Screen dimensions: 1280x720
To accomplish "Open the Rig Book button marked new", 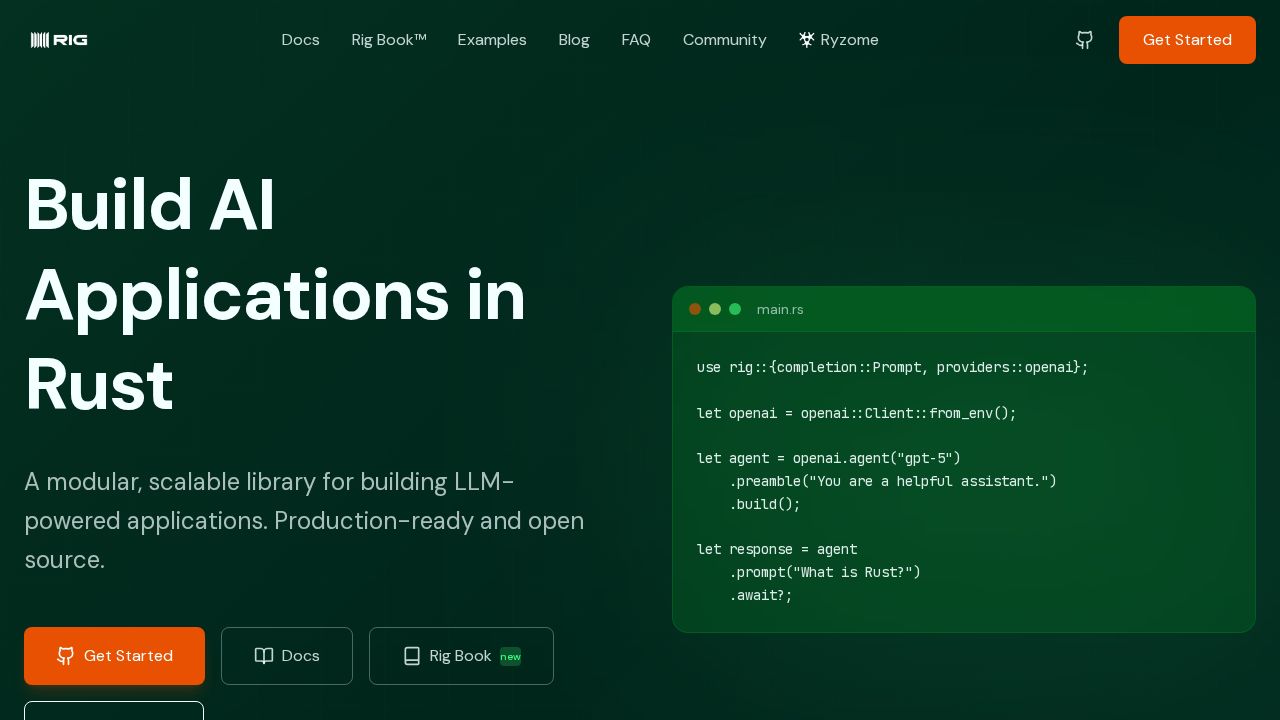I will tap(461, 656).
